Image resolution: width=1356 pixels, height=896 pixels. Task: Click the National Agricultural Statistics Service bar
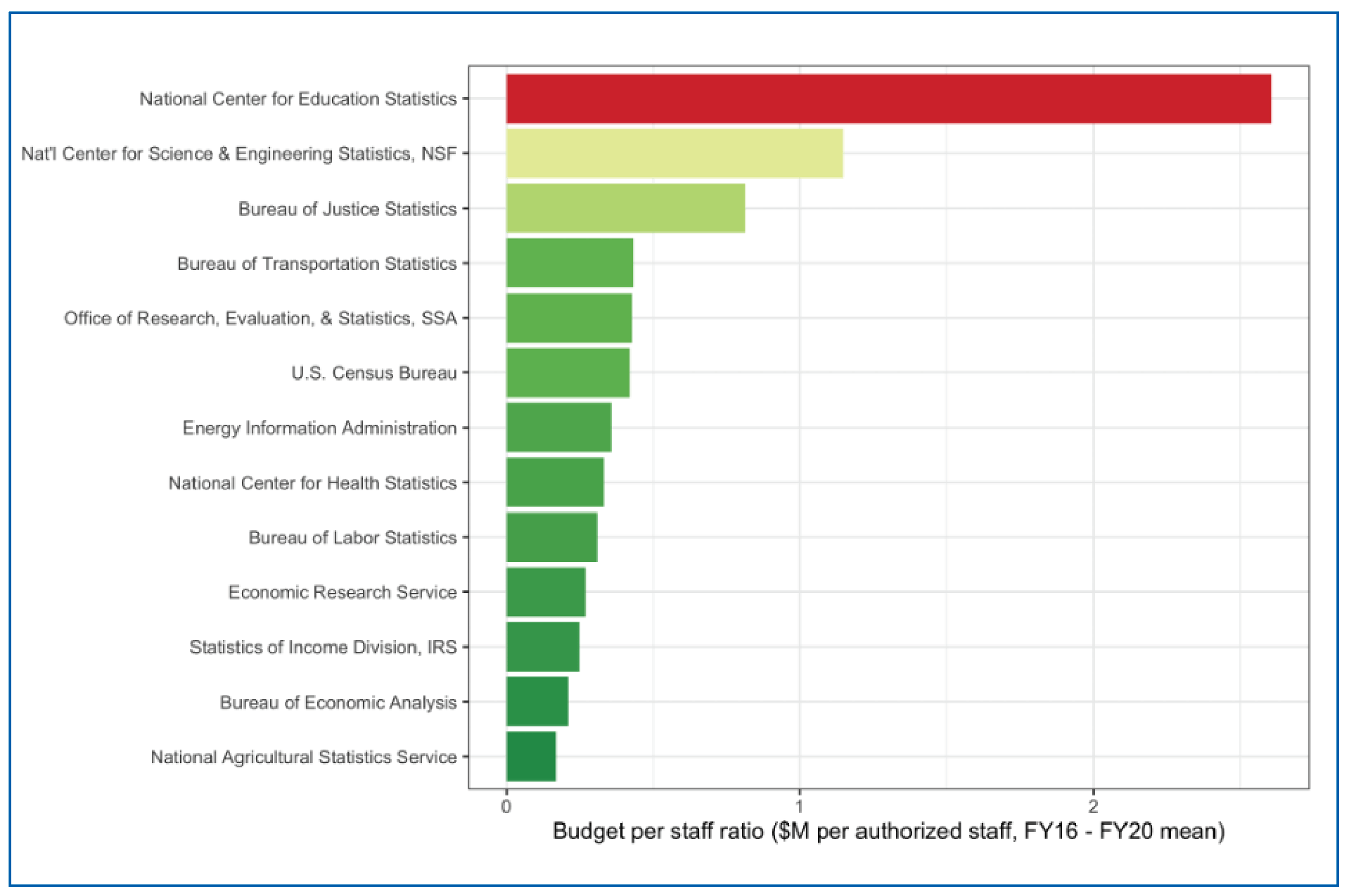click(x=531, y=757)
